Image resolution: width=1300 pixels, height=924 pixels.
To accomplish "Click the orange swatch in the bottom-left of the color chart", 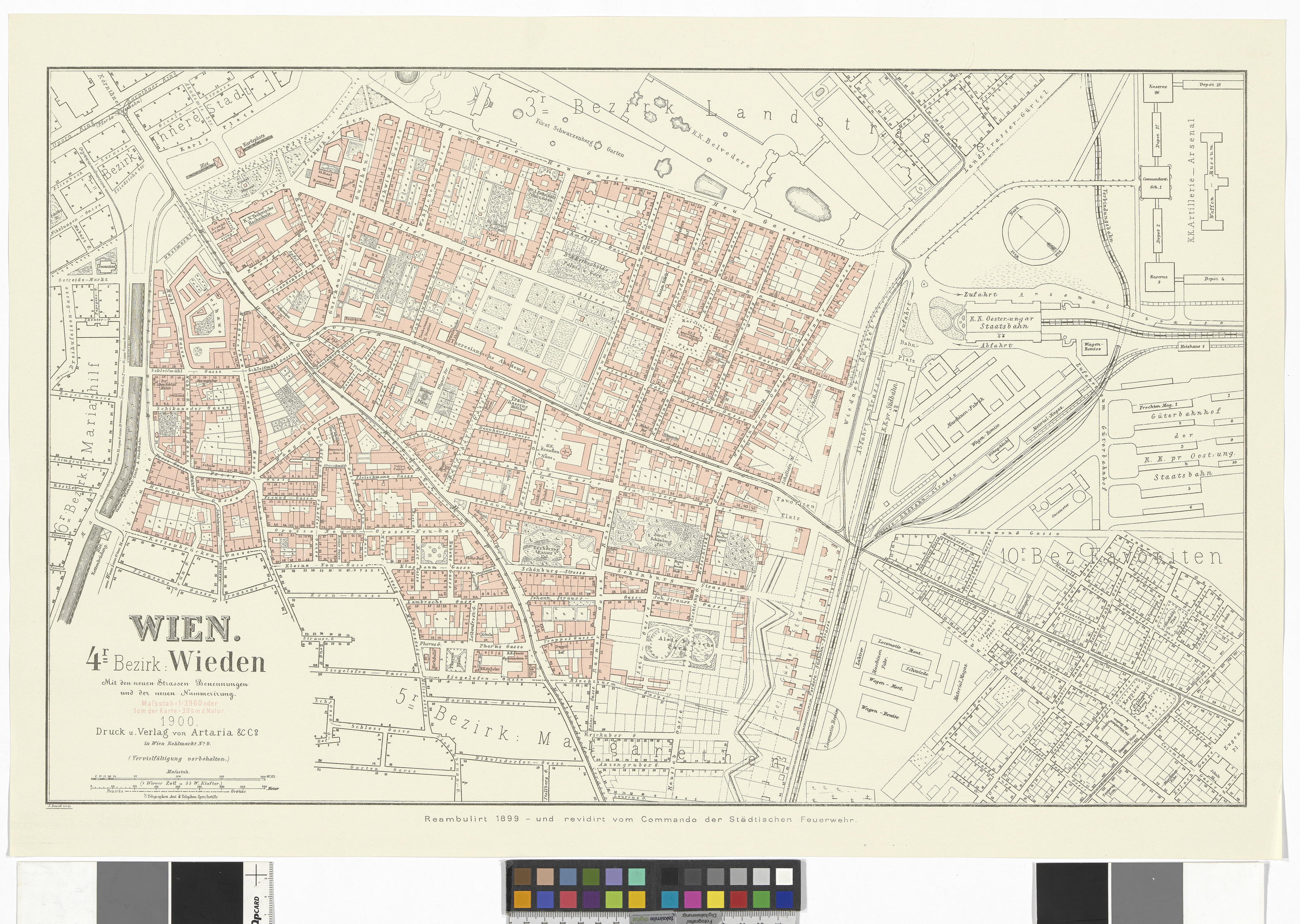I will [x=522, y=900].
